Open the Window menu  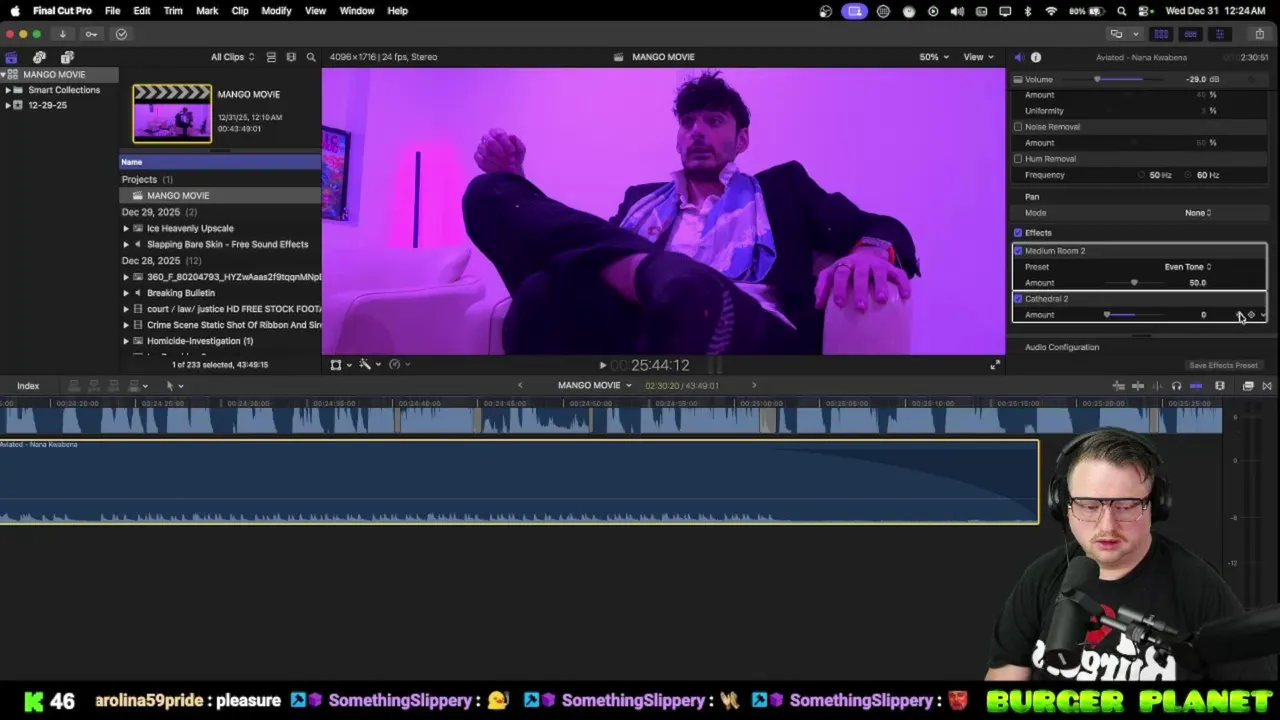(357, 11)
